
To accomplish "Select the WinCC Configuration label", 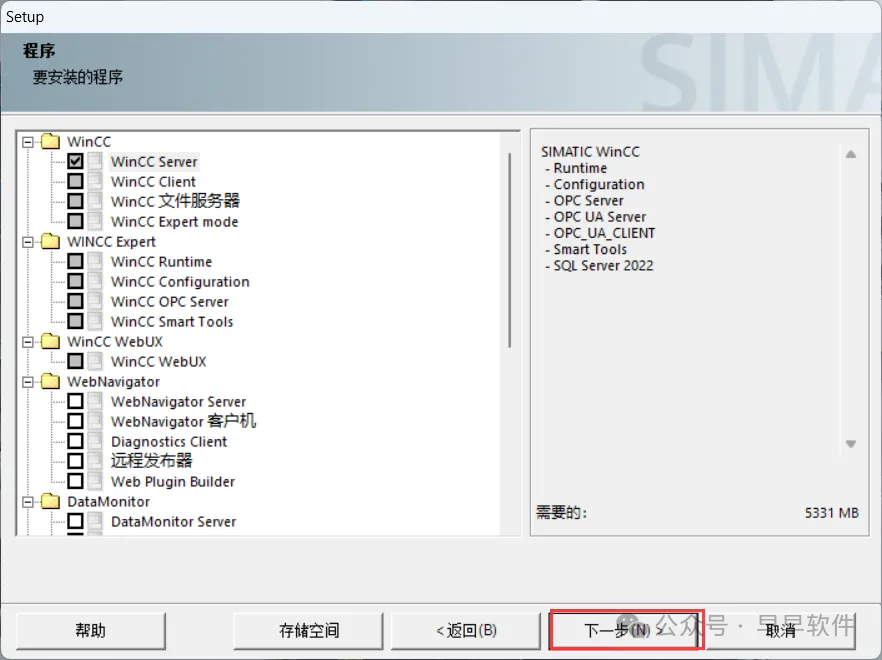I will pos(180,282).
